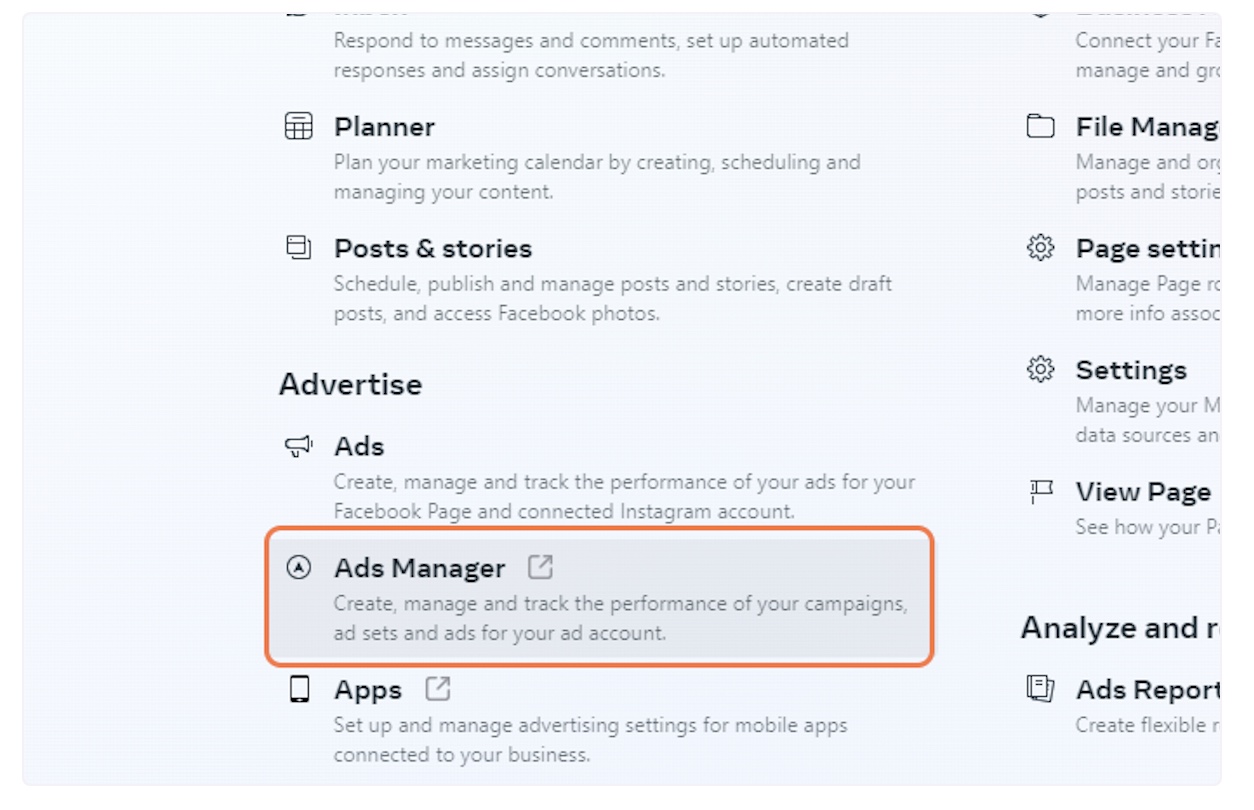1254x810 pixels.
Task: Select Posts & stories menu entry
Action: [x=433, y=248]
